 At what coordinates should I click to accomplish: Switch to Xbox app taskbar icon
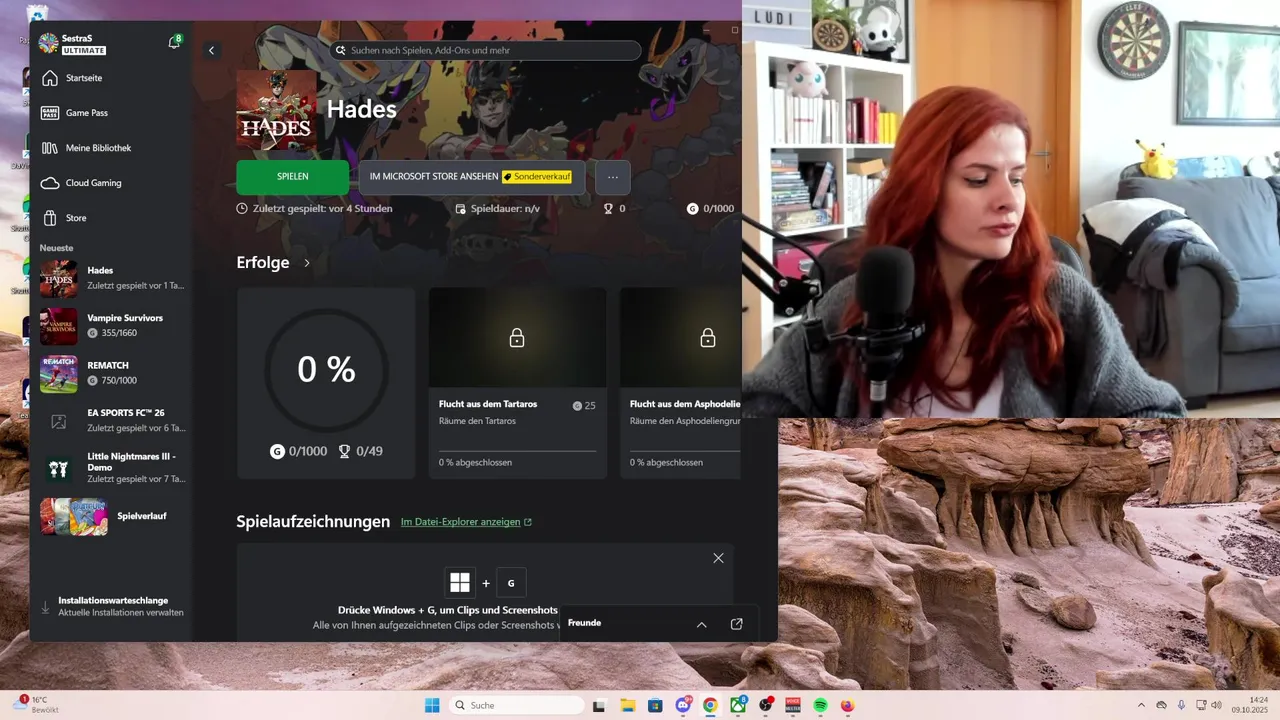click(738, 705)
